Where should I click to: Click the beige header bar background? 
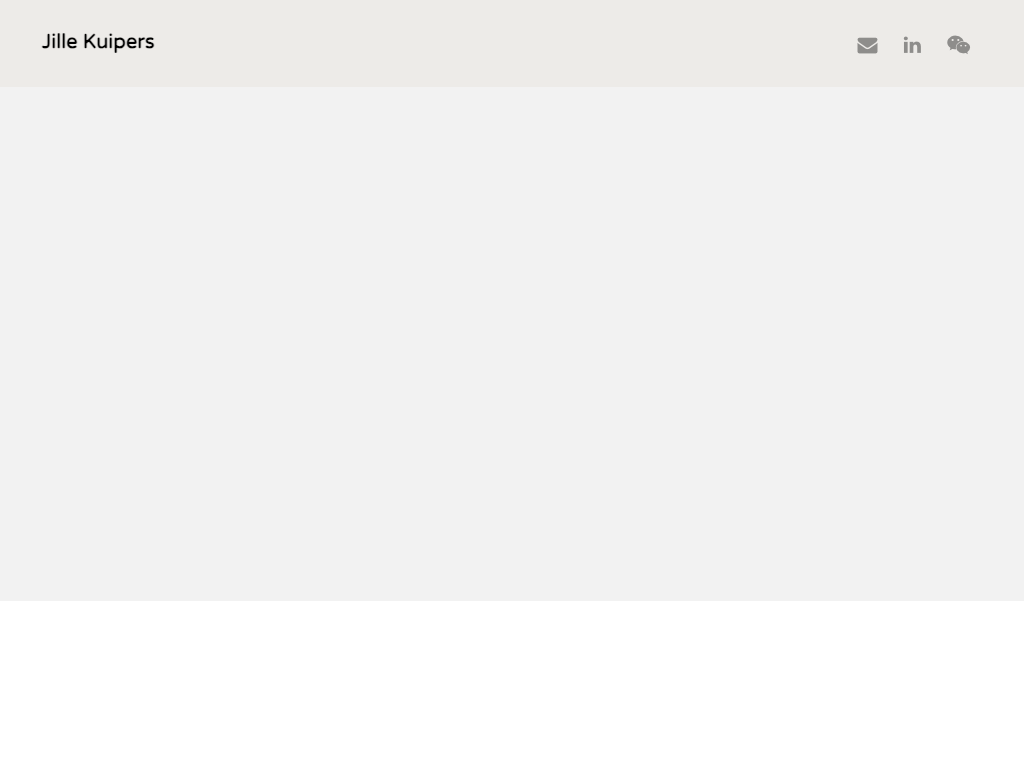[x=496, y=43]
